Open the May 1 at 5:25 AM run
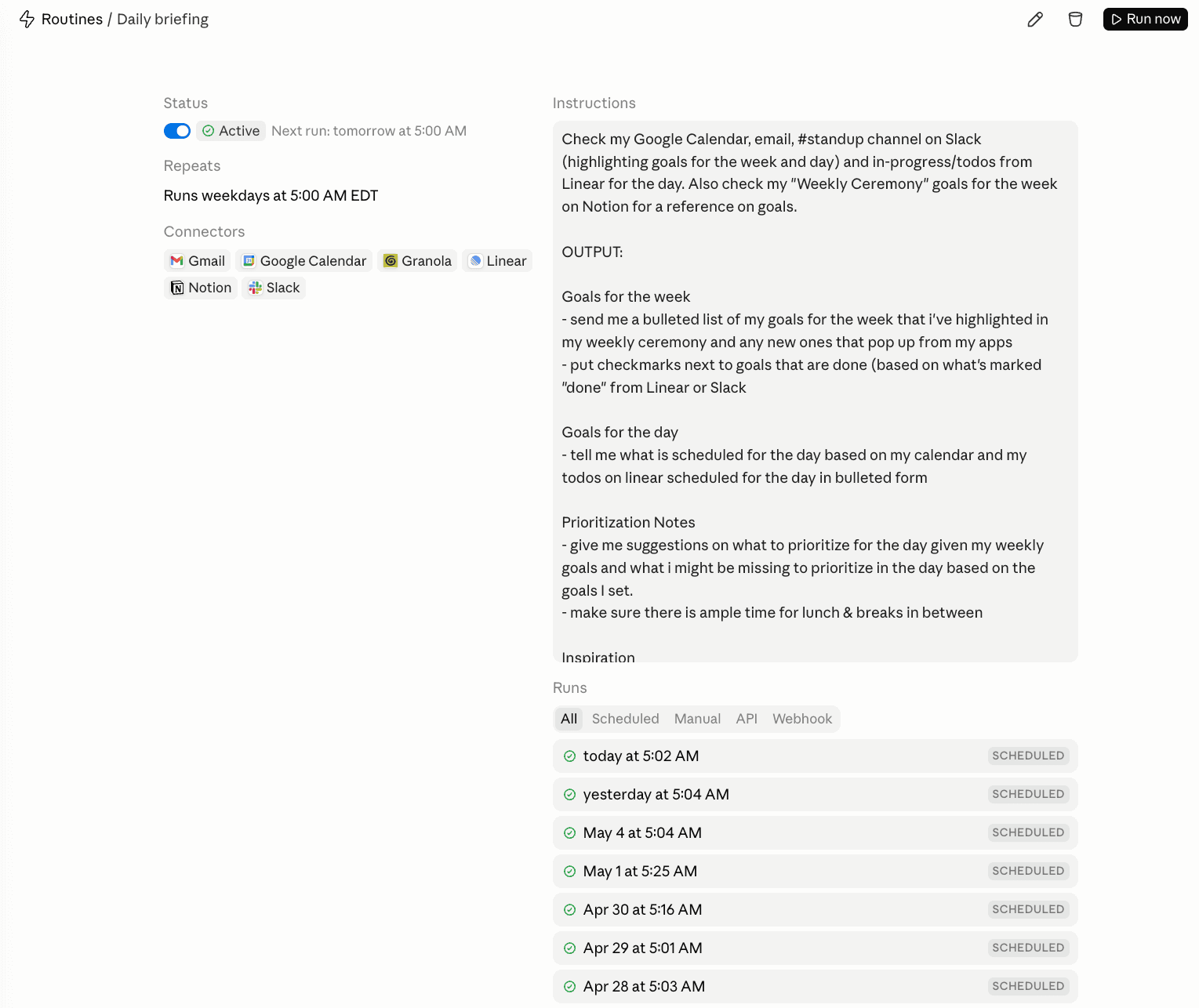Screen dimensions: 1199x1008 point(816,872)
